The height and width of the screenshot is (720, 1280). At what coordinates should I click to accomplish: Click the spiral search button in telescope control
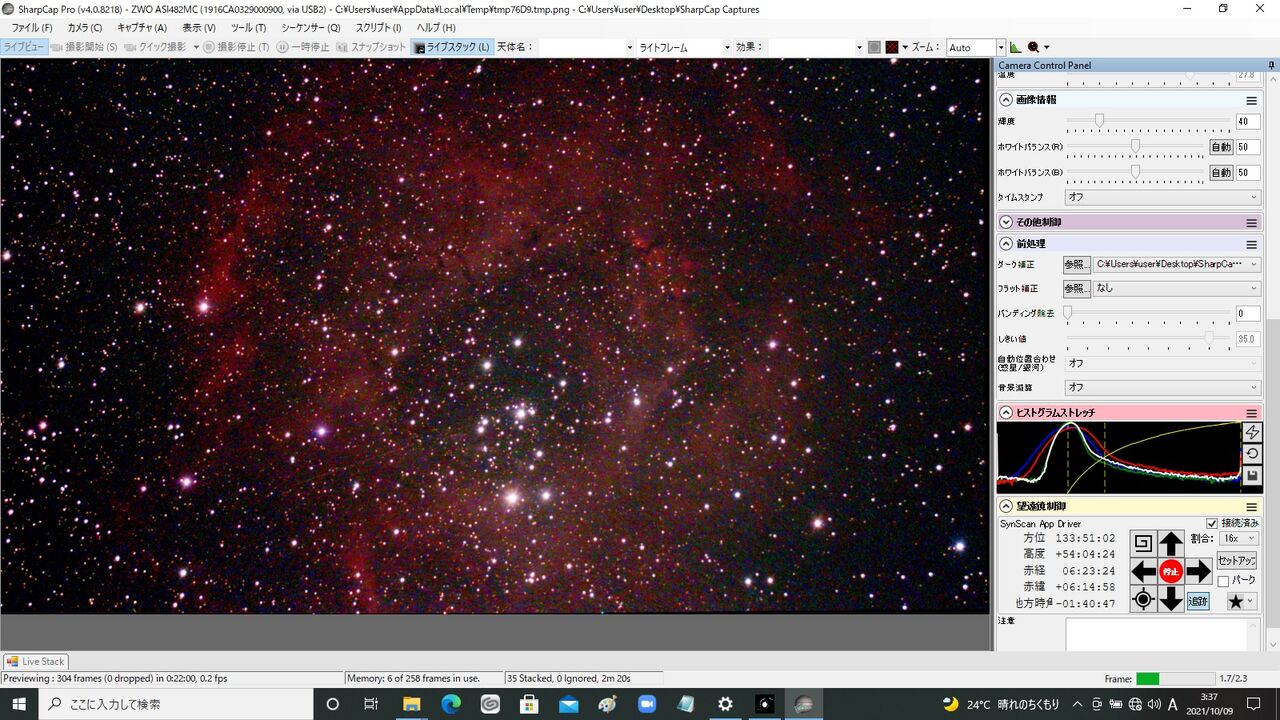(x=1143, y=544)
